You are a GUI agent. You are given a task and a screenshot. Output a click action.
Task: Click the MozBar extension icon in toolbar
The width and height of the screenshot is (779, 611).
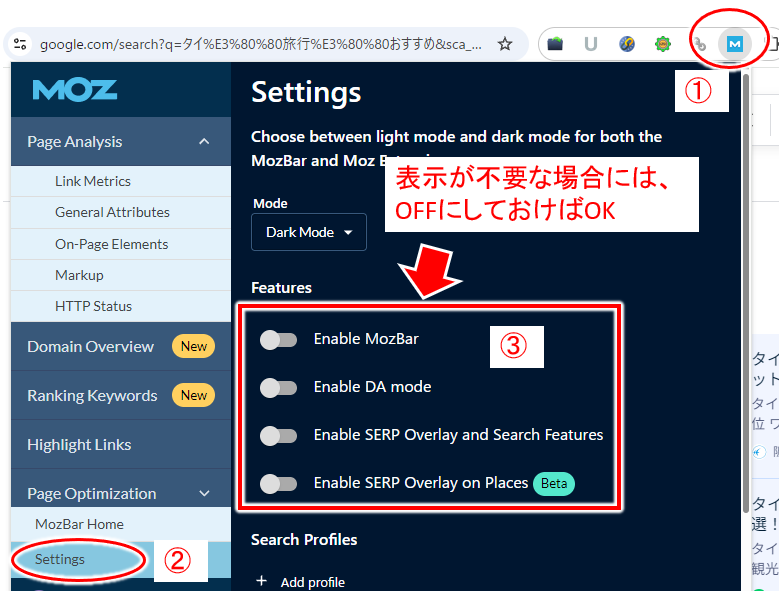(734, 44)
